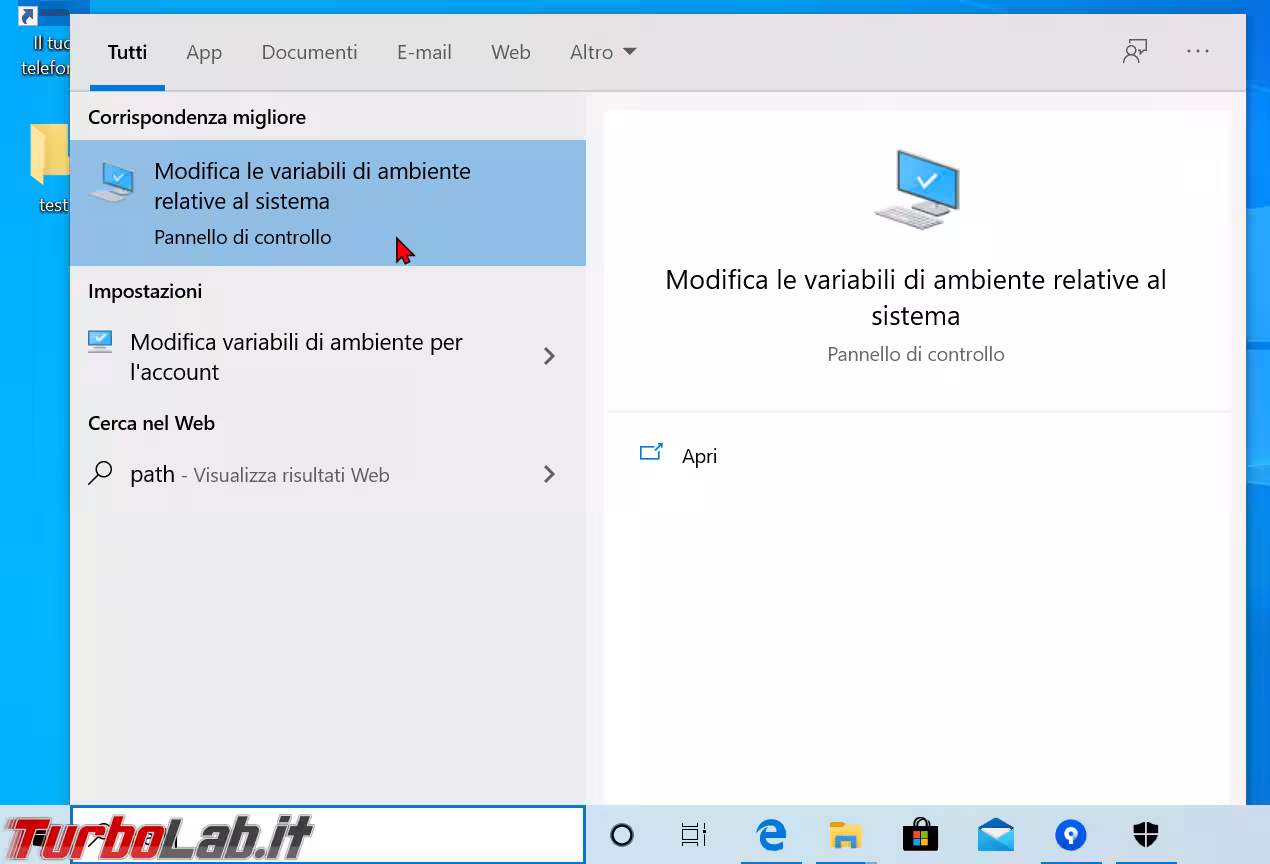Expand arrow for account environment variables result
The image size is (1270, 864).
(x=549, y=356)
